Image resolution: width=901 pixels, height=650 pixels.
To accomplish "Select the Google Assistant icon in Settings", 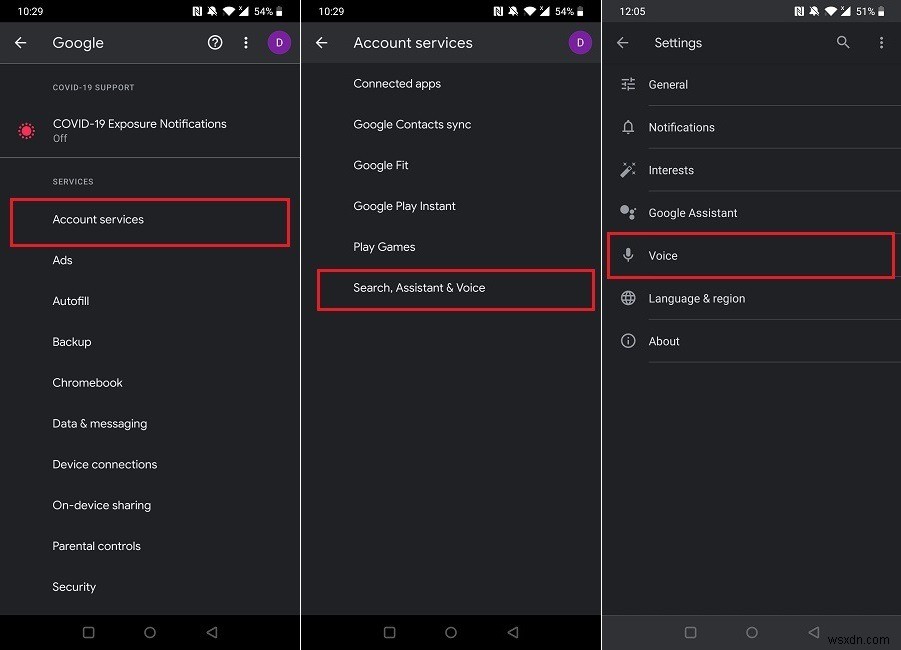I will pos(628,212).
